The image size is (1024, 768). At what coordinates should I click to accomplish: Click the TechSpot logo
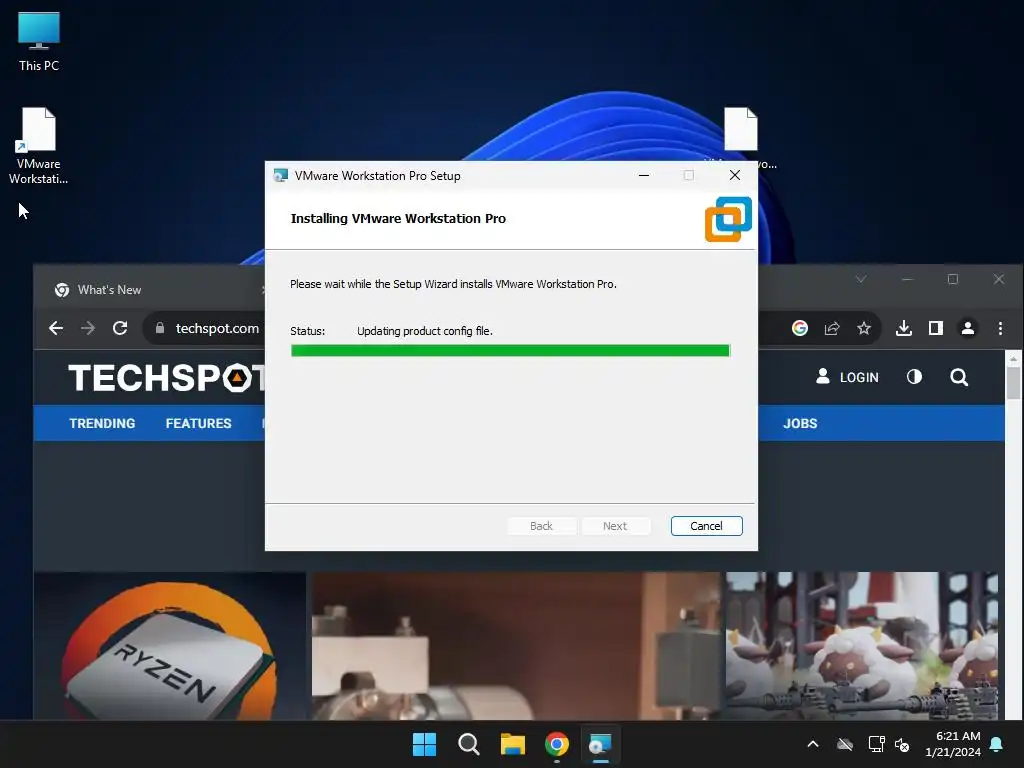tap(166, 377)
